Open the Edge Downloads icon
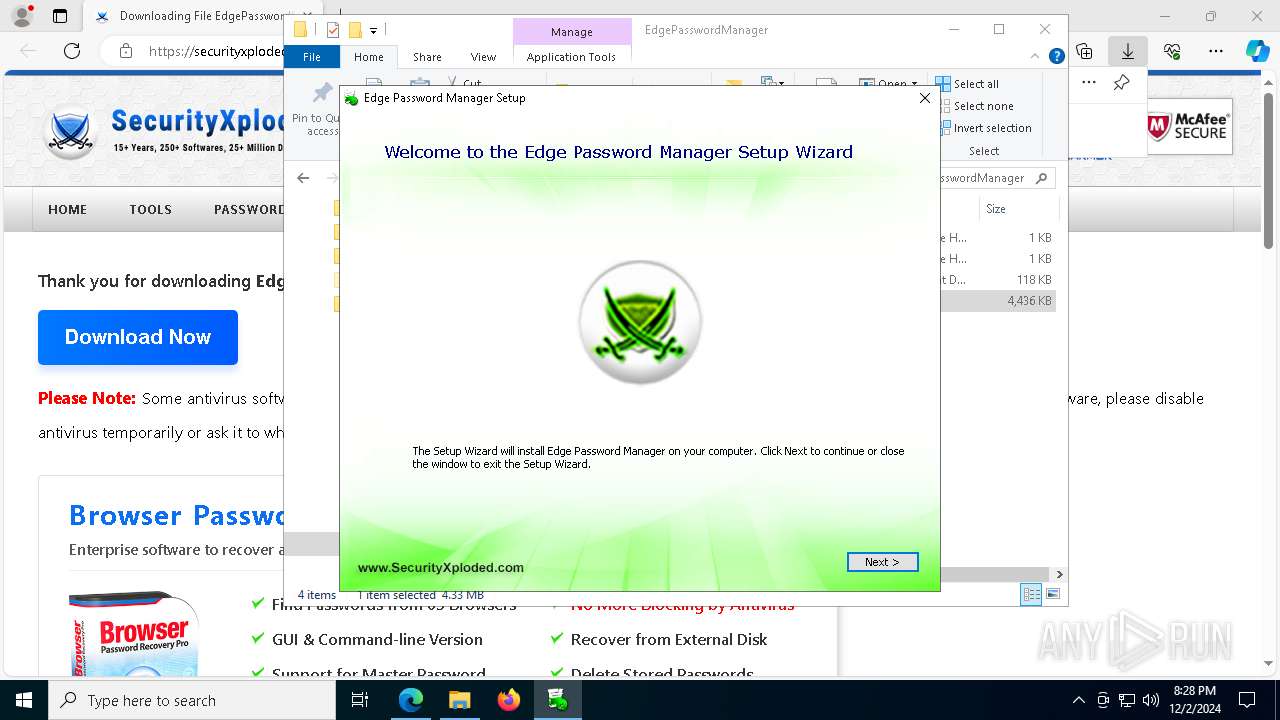This screenshot has width=1280, height=720. (x=1128, y=51)
